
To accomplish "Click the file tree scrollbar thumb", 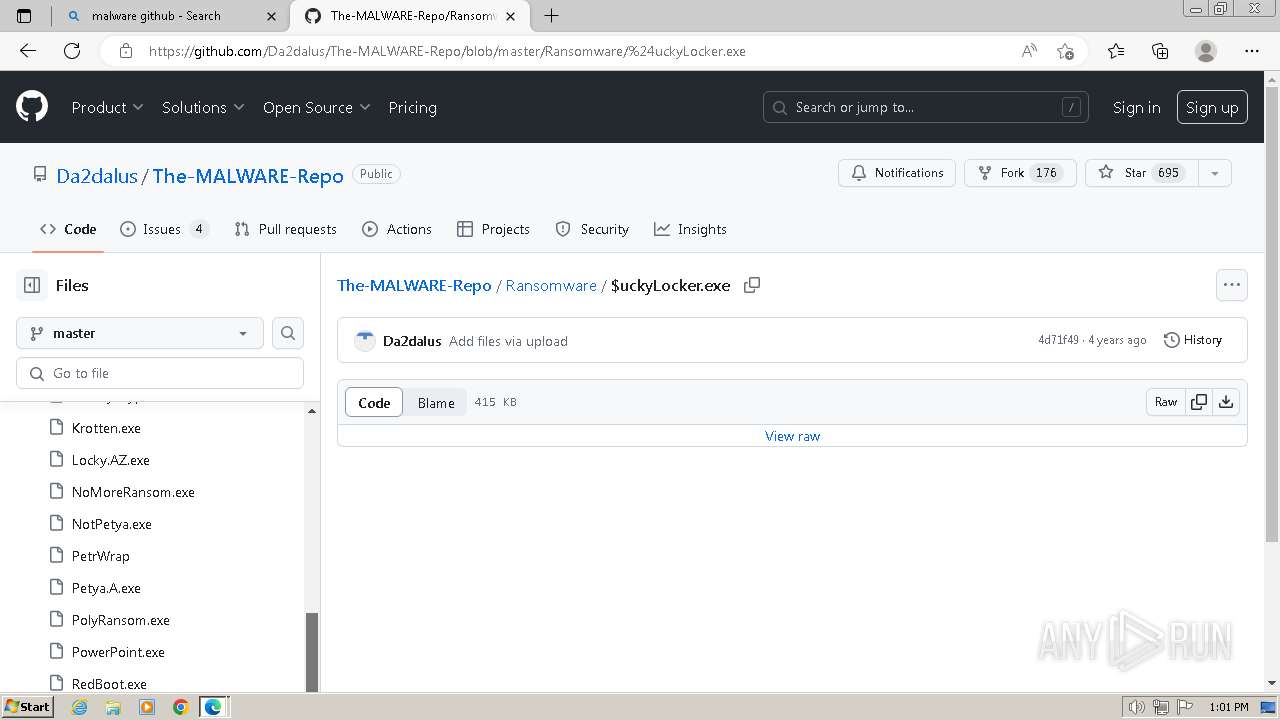I will pyautogui.click(x=312, y=651).
